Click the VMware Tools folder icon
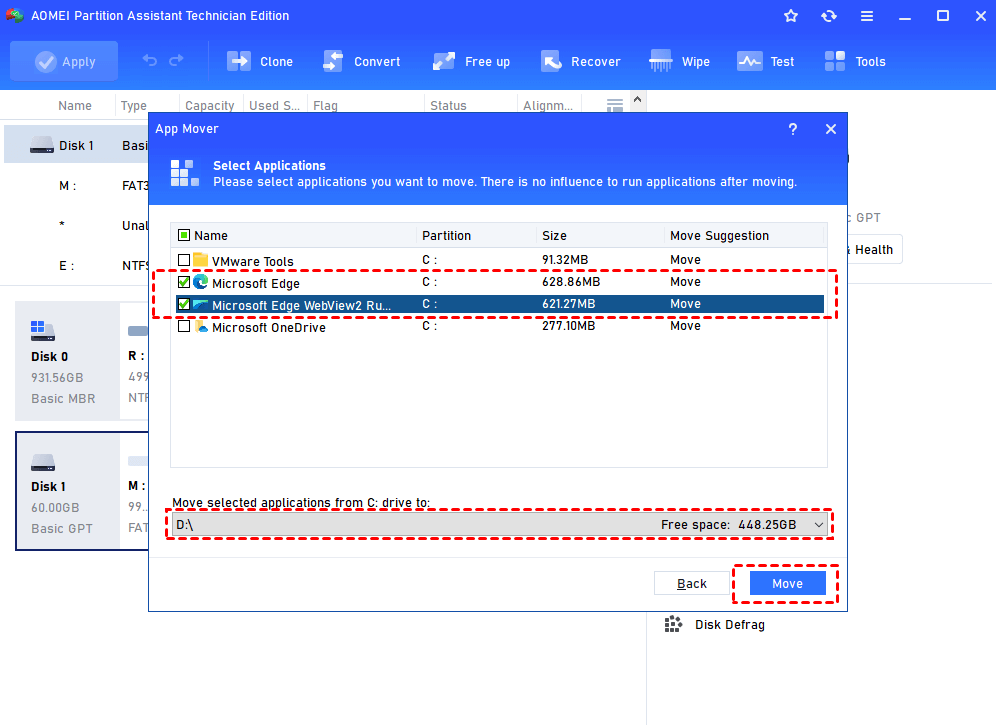Screen dimensions: 996x725 coord(201,259)
